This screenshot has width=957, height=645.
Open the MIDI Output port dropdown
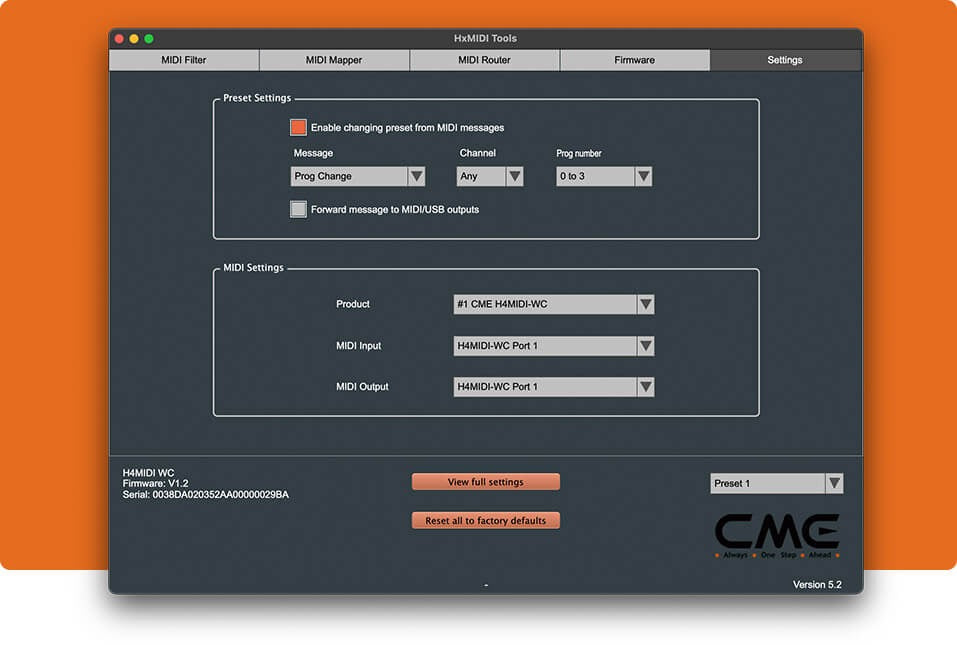554,387
